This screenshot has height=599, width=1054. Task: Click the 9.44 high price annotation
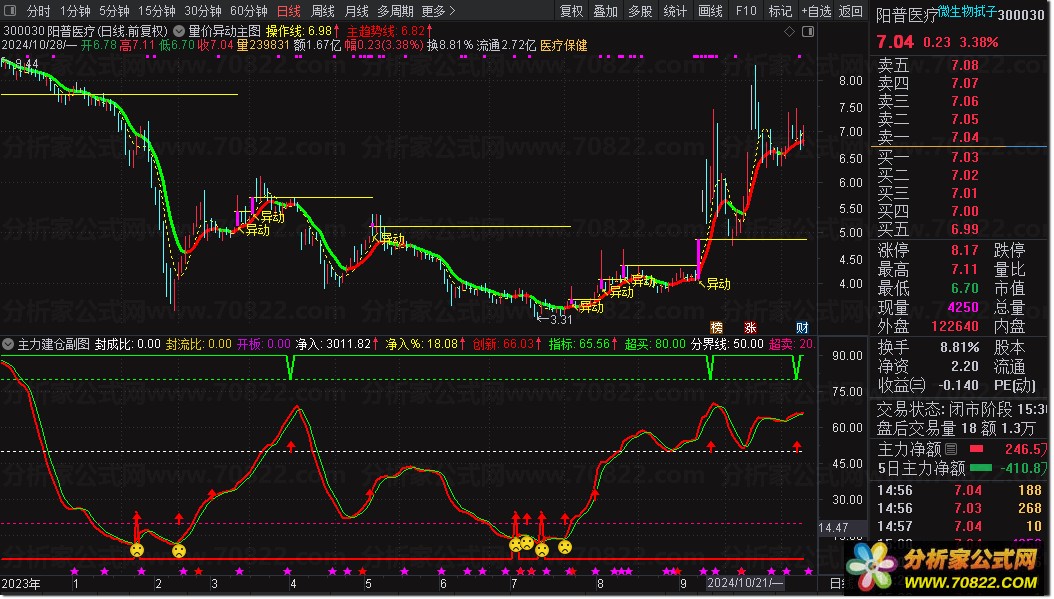(x=24, y=65)
